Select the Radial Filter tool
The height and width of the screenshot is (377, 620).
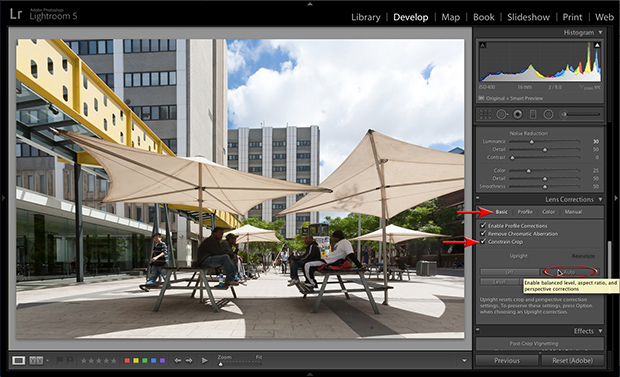[548, 115]
